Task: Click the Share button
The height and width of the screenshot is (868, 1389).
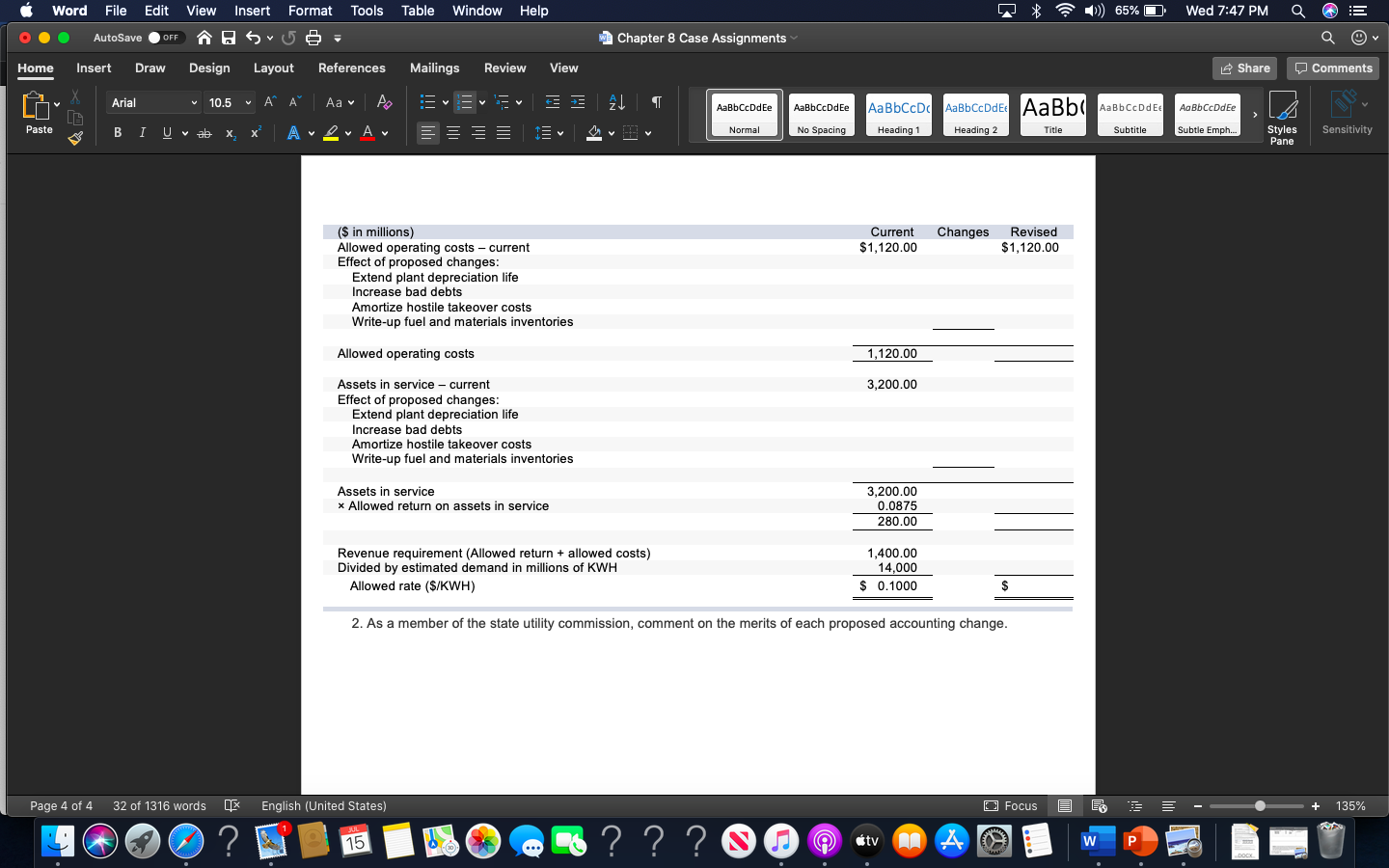Action: [1243, 68]
